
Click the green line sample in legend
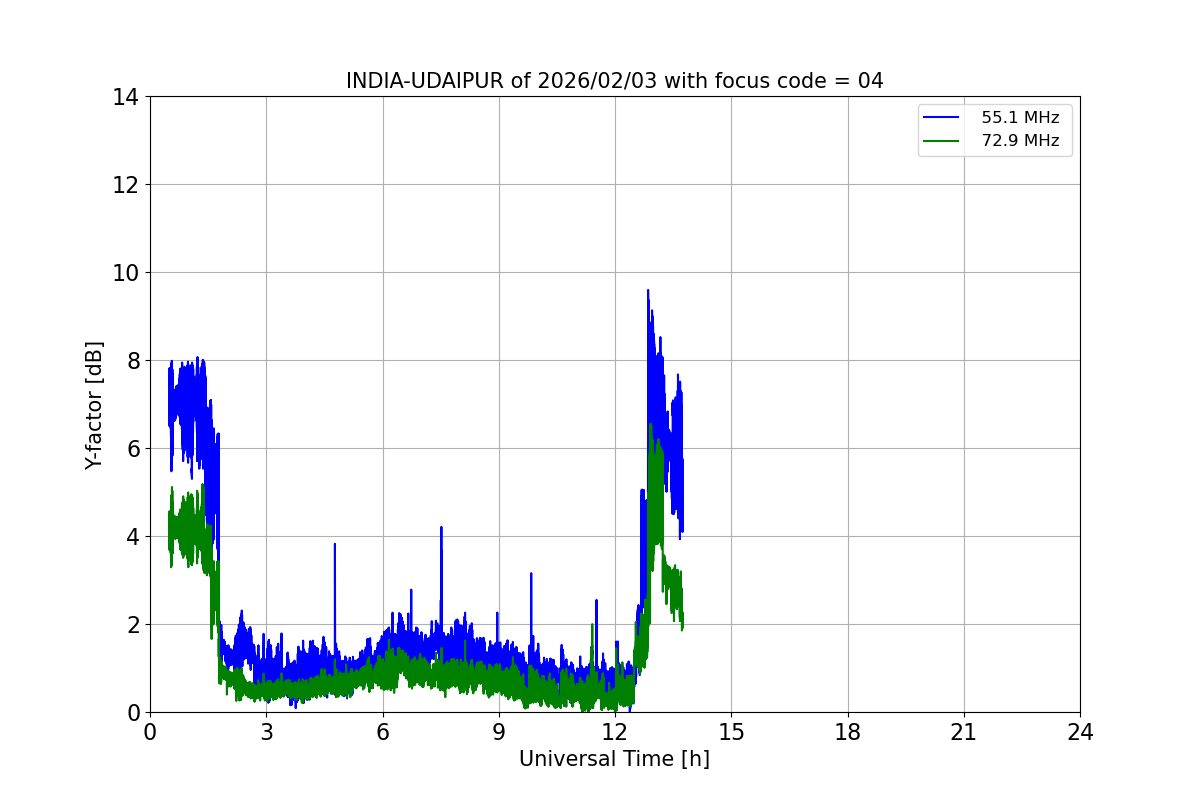pos(941,141)
